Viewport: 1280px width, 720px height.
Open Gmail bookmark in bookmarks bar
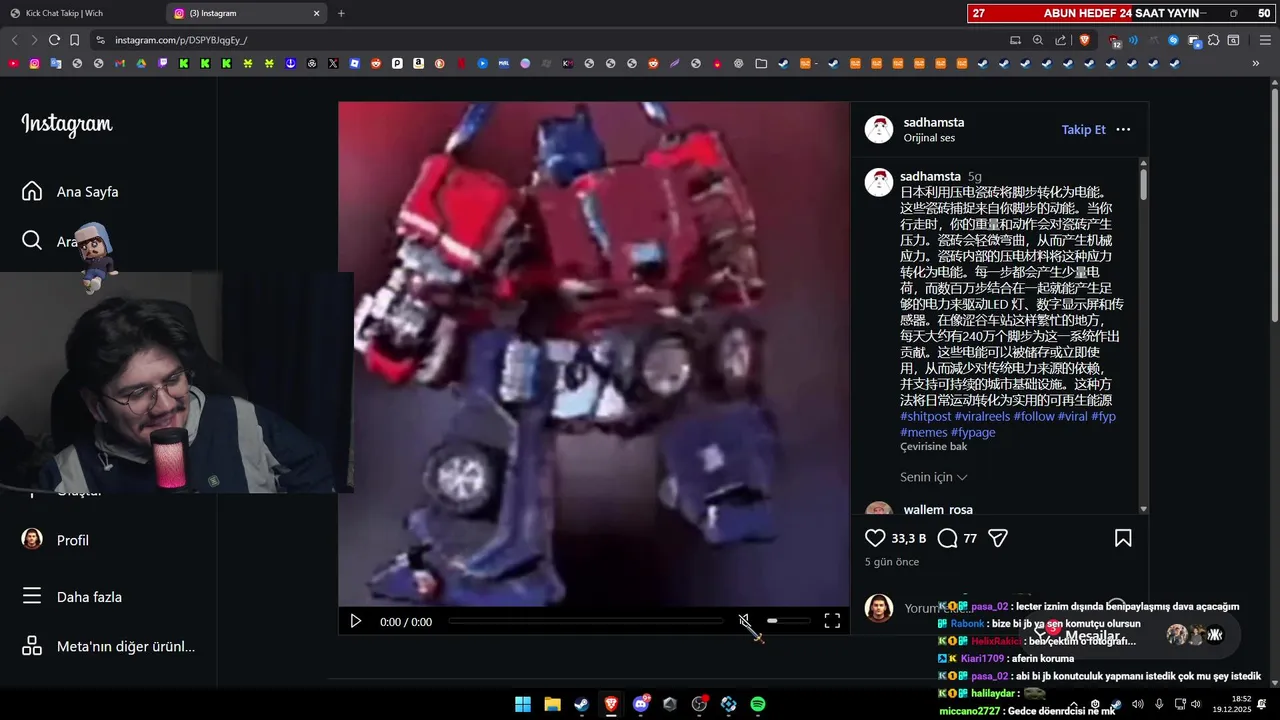tap(120, 63)
